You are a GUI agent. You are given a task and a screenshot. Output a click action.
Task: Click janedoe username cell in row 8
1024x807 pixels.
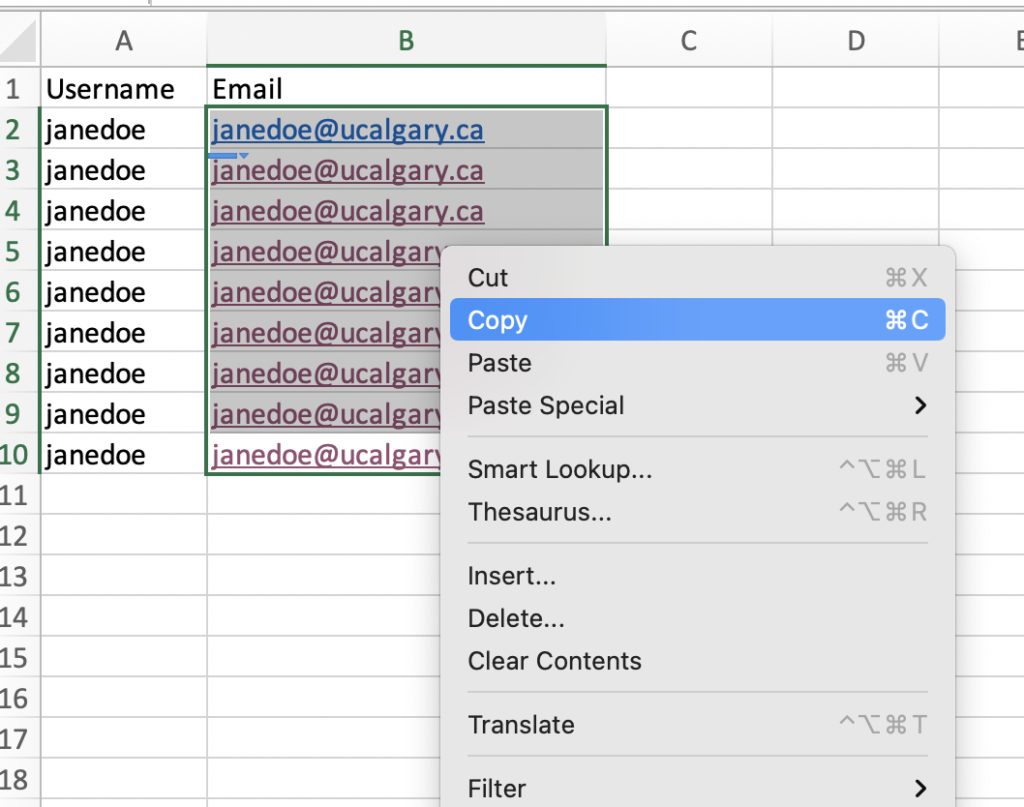click(124, 372)
